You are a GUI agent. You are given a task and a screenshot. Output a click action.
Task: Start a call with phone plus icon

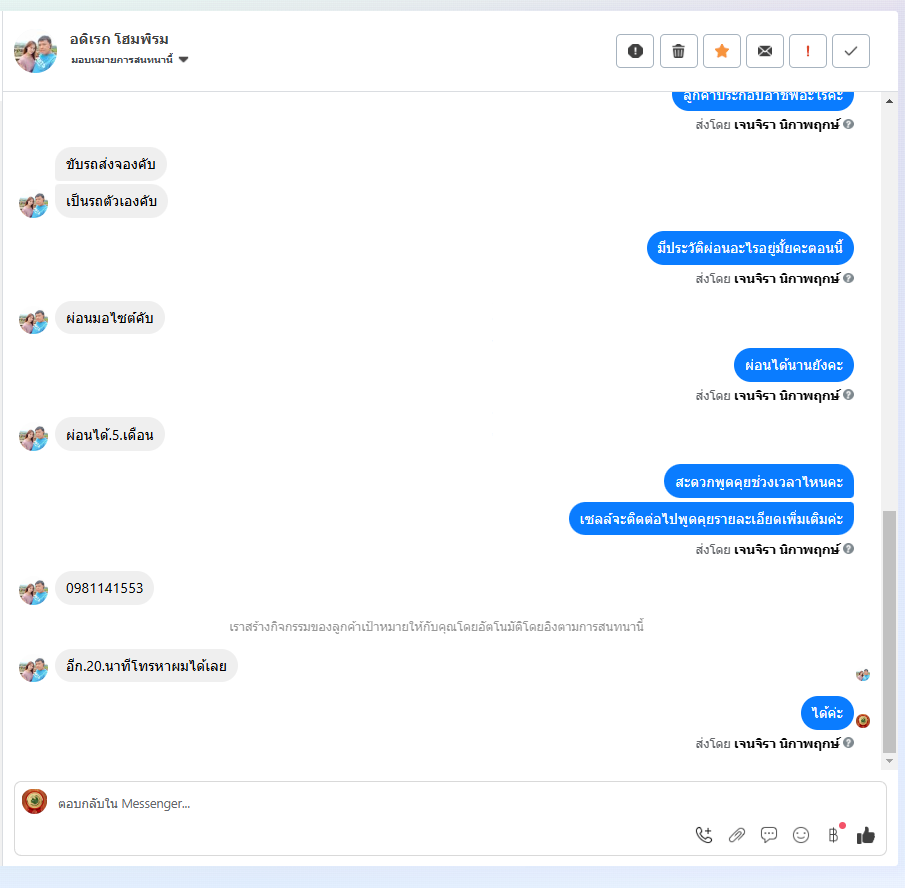point(704,835)
